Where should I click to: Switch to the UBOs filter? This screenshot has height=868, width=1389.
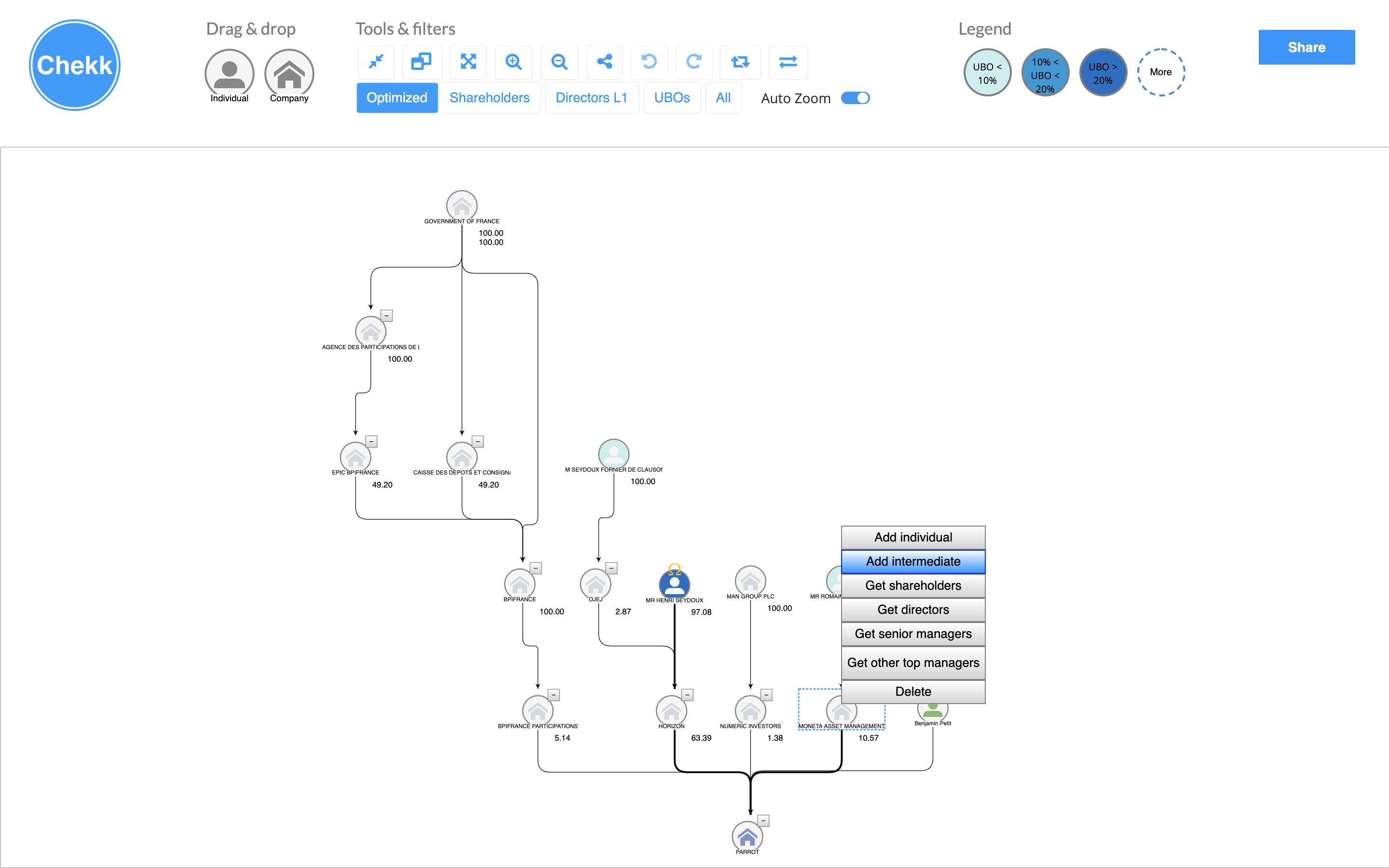coord(672,97)
